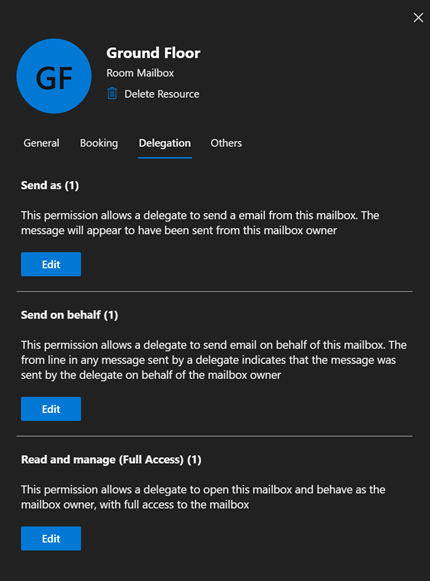
Task: Click the trash can icon next to Delete Resource
Action: pos(112,94)
